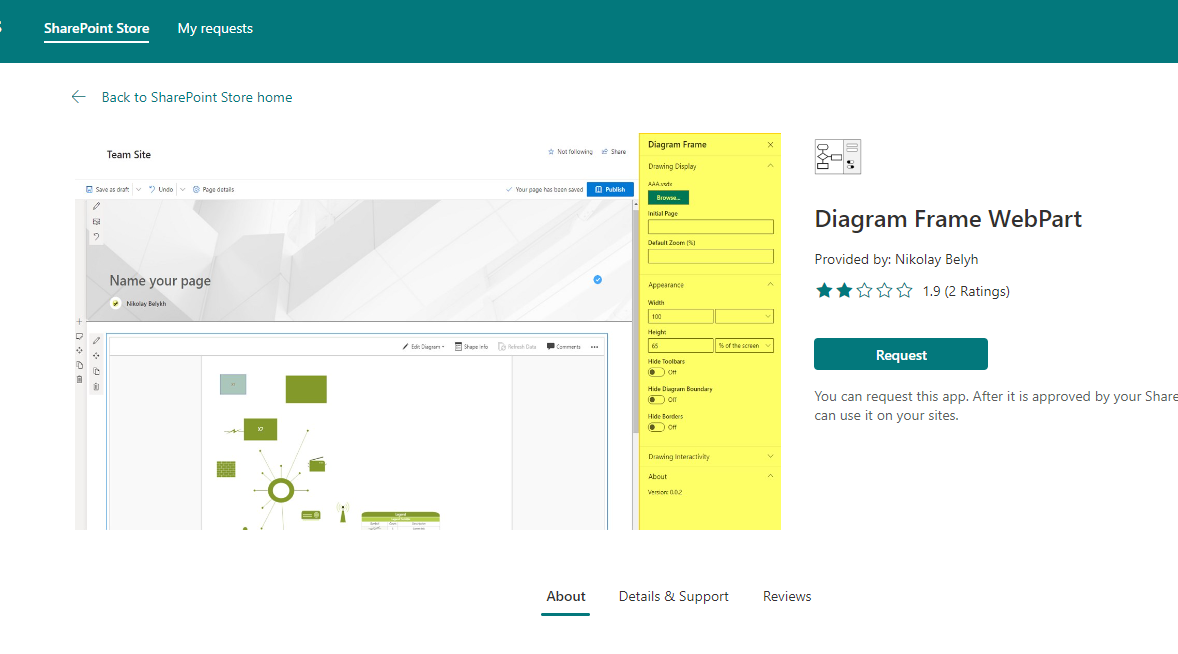This screenshot has width=1178, height=654.
Task: Click Refresh Data in the diagram toolbar
Action: [x=517, y=347]
